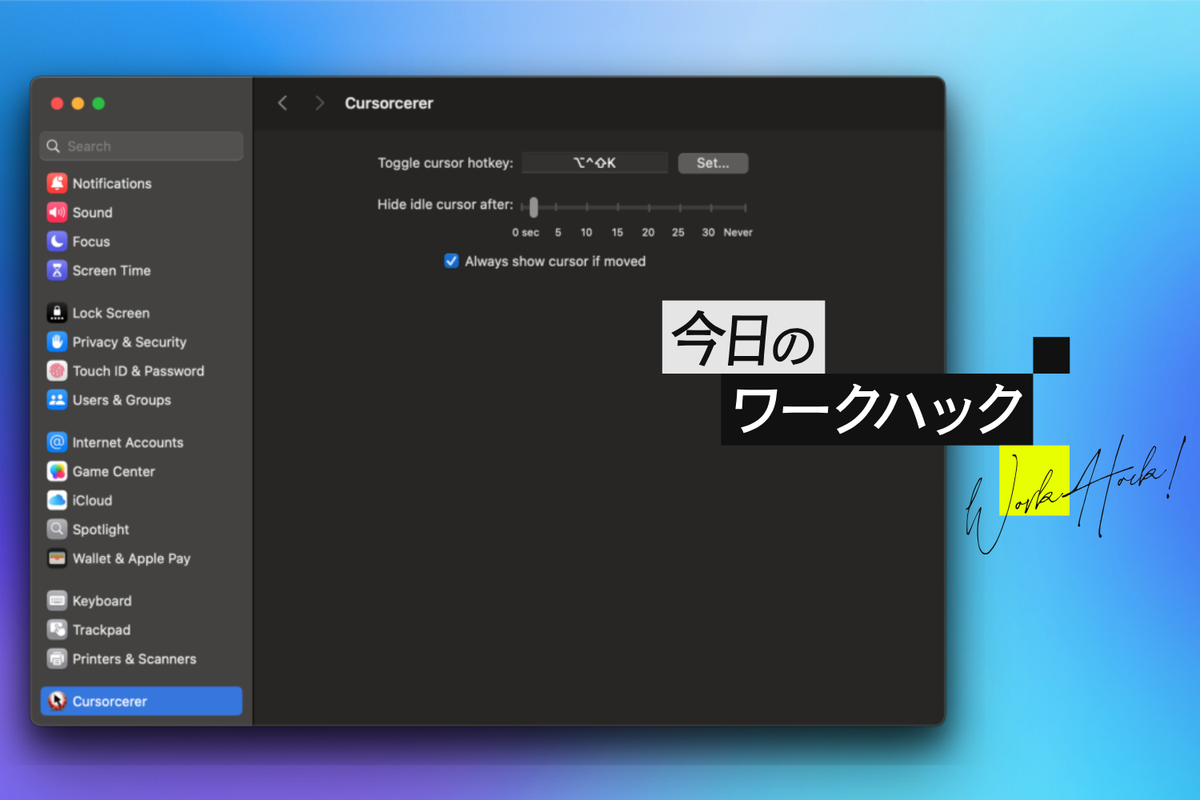Click the iCloud cloud icon
The width and height of the screenshot is (1200, 800).
(57, 501)
